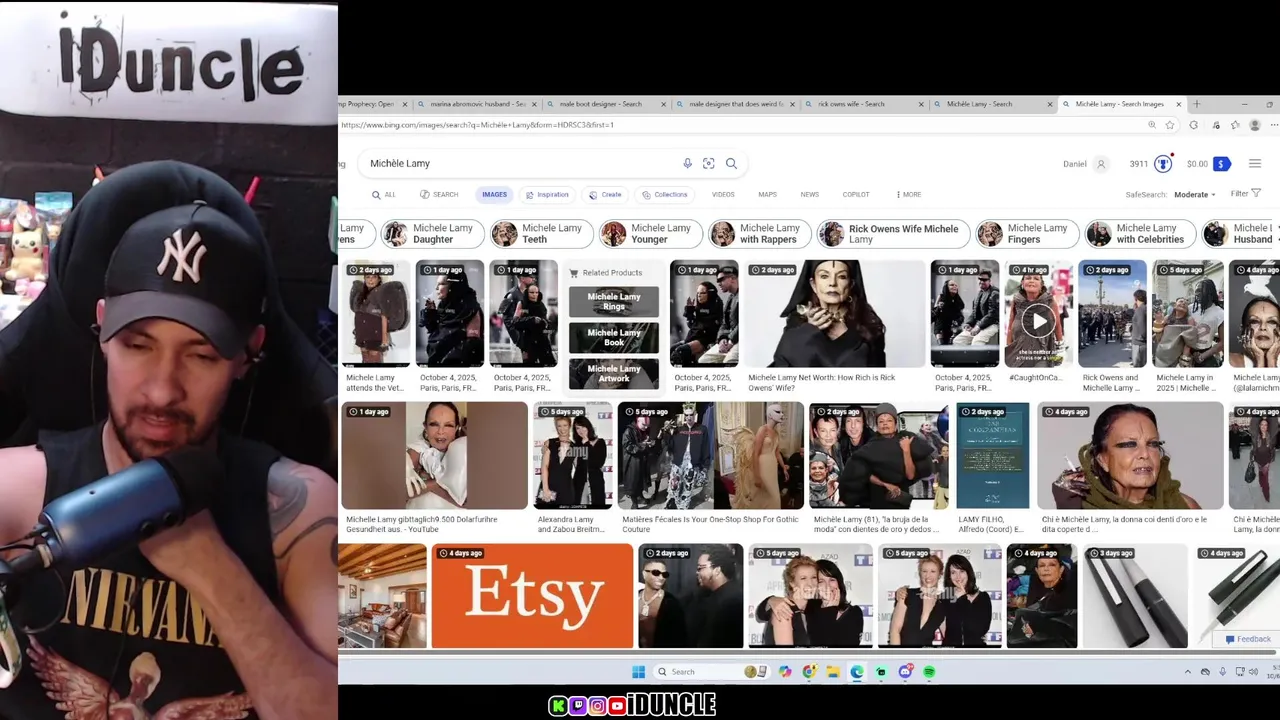Click the microphone voice search icon

[x=687, y=163]
